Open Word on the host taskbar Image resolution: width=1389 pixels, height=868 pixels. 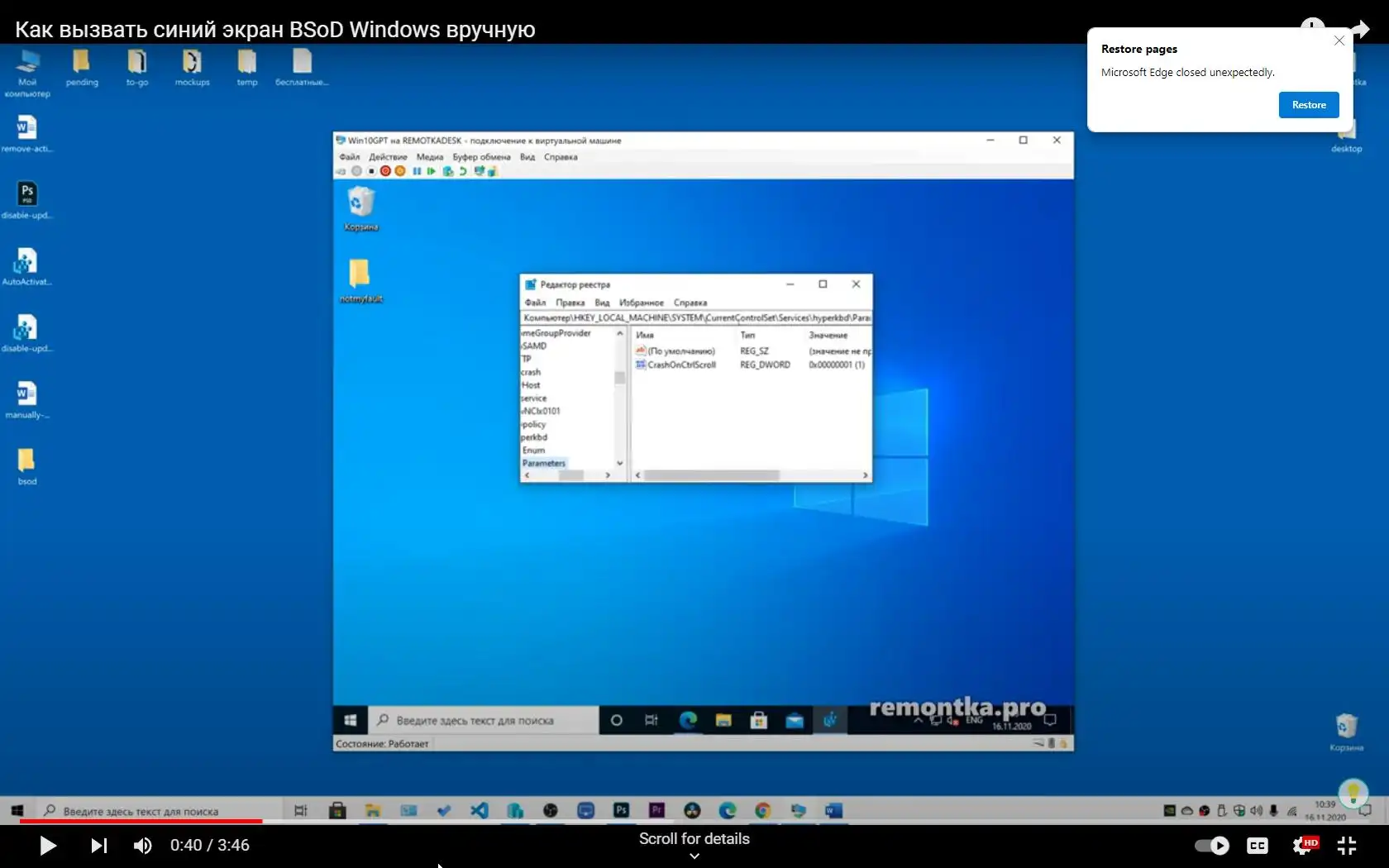tap(833, 810)
